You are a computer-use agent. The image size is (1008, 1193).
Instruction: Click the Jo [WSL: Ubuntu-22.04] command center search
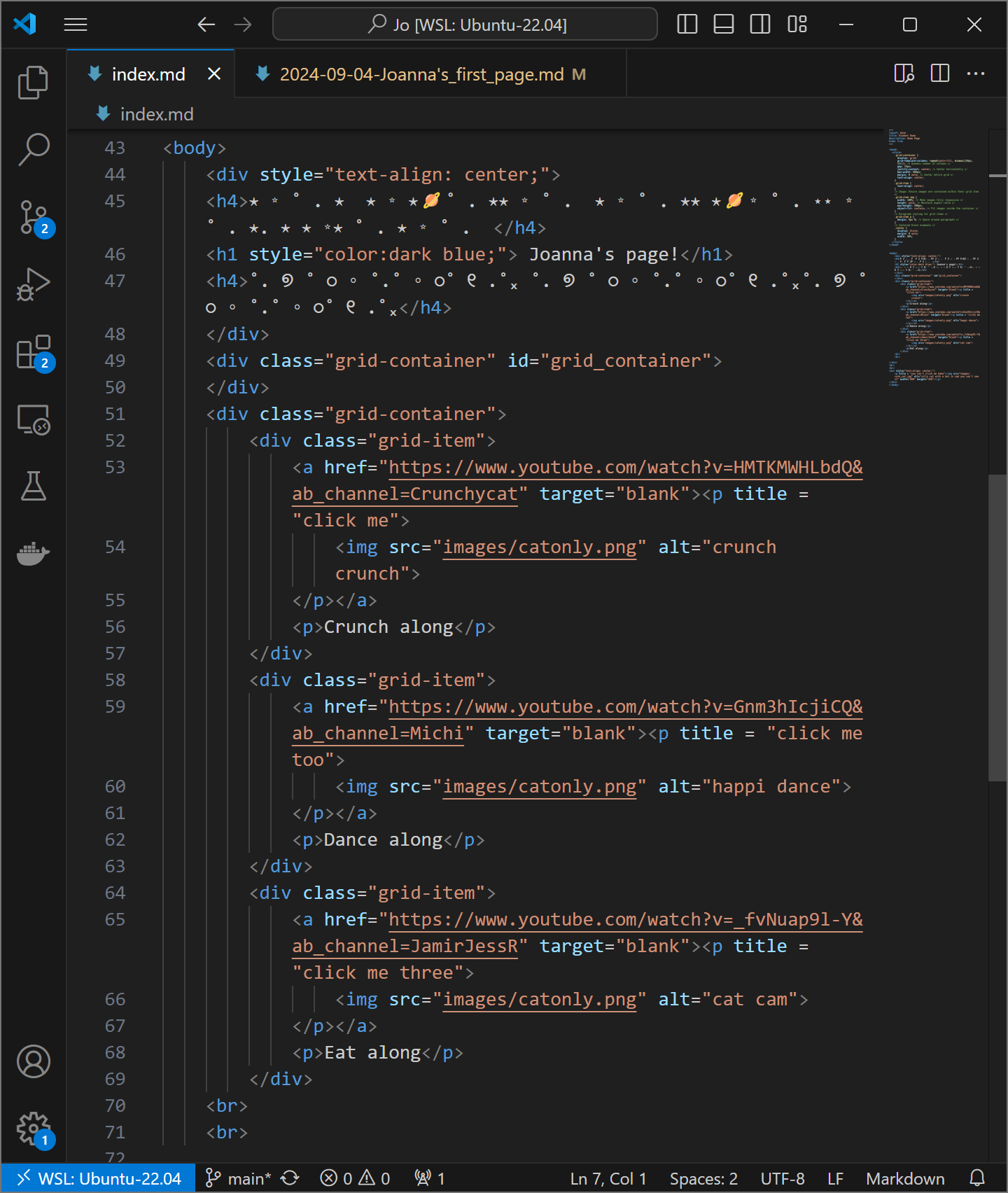click(465, 25)
